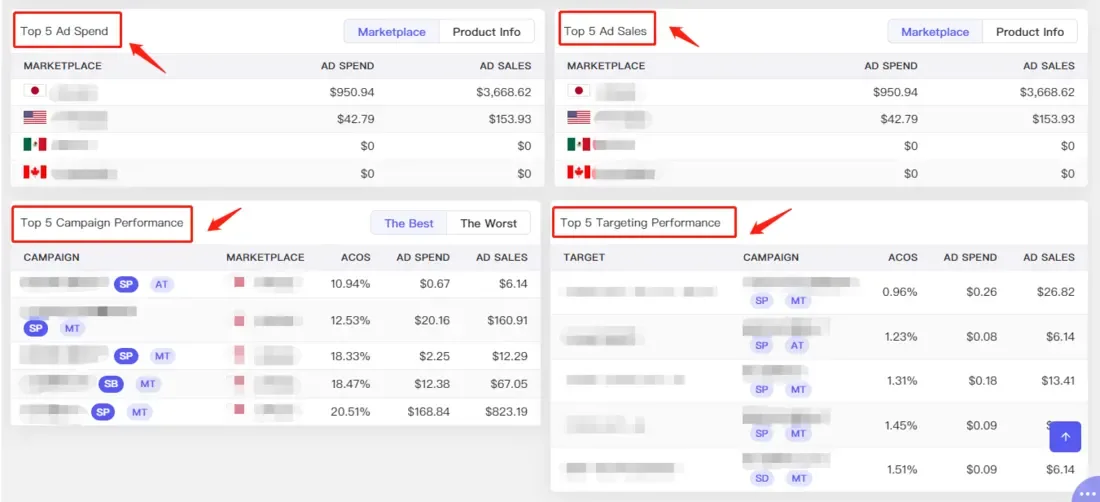Click the SP badge in the 12.53% campaign row
This screenshot has height=502, width=1100.
tap(36, 328)
